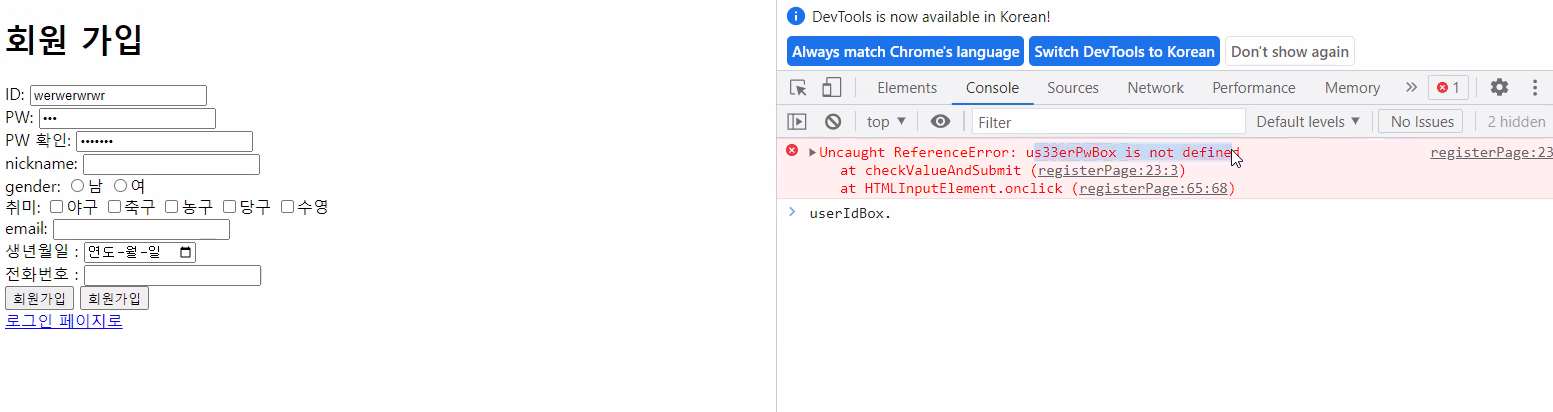Check the 농구 hobby checkbox
Viewport: 1553px width, 412px height.
click(x=172, y=207)
